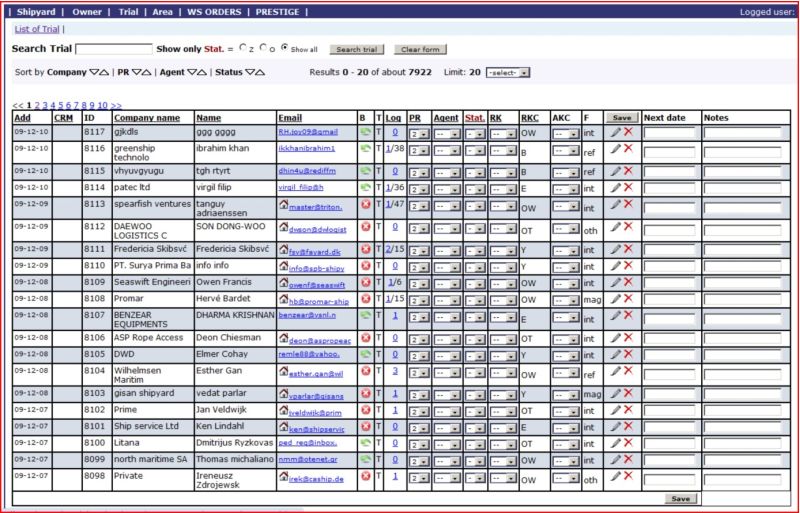800x513 pixels.
Task: Open Agent dropdown for greenship technolo row
Action: pos(447,151)
